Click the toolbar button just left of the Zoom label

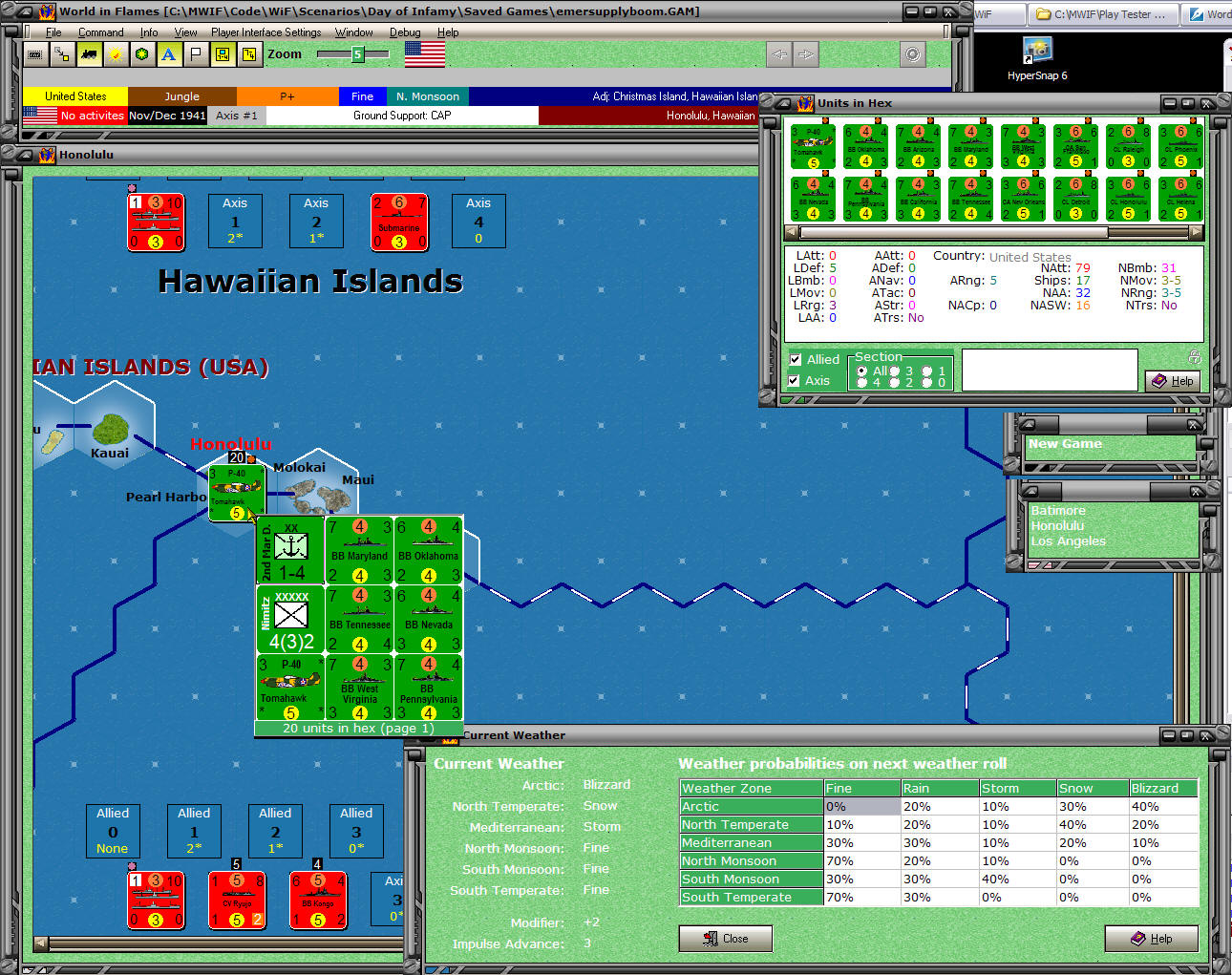coord(249,54)
